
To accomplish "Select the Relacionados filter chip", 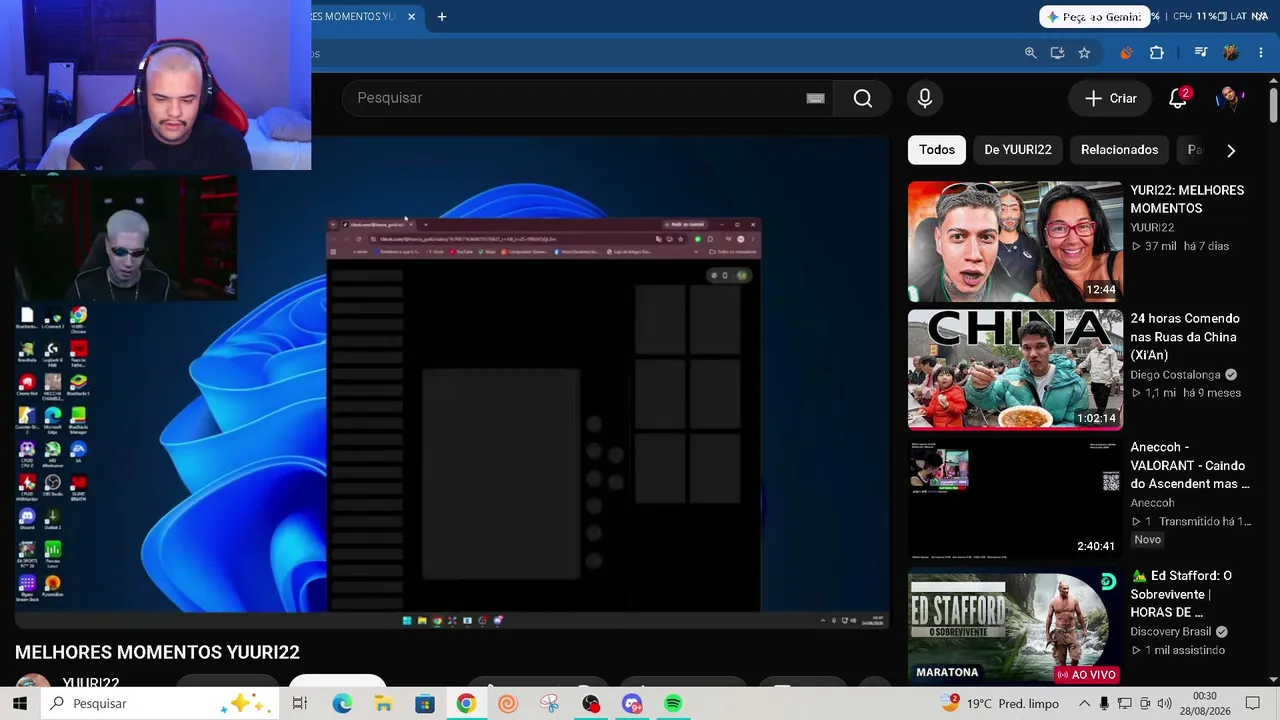I will coord(1119,150).
